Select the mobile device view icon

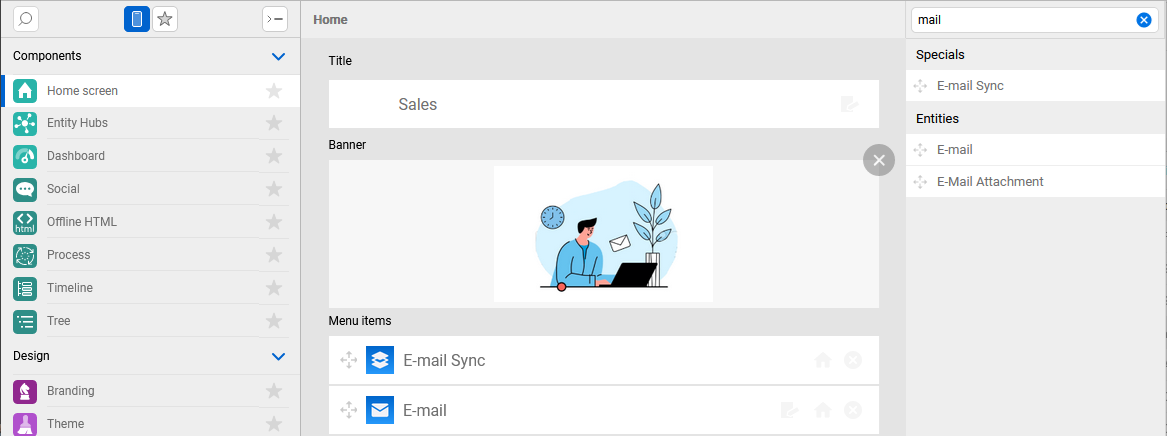137,19
